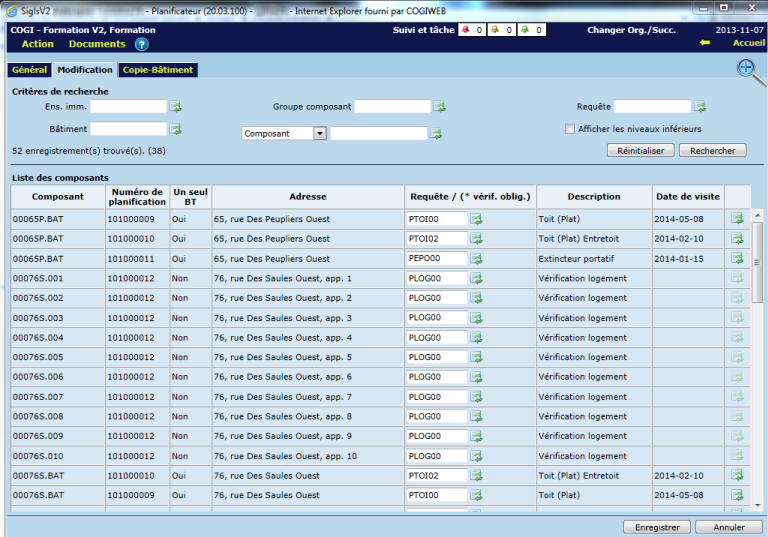Open lookup icon beside Groupe composant field
The width and height of the screenshot is (768, 537).
439,106
